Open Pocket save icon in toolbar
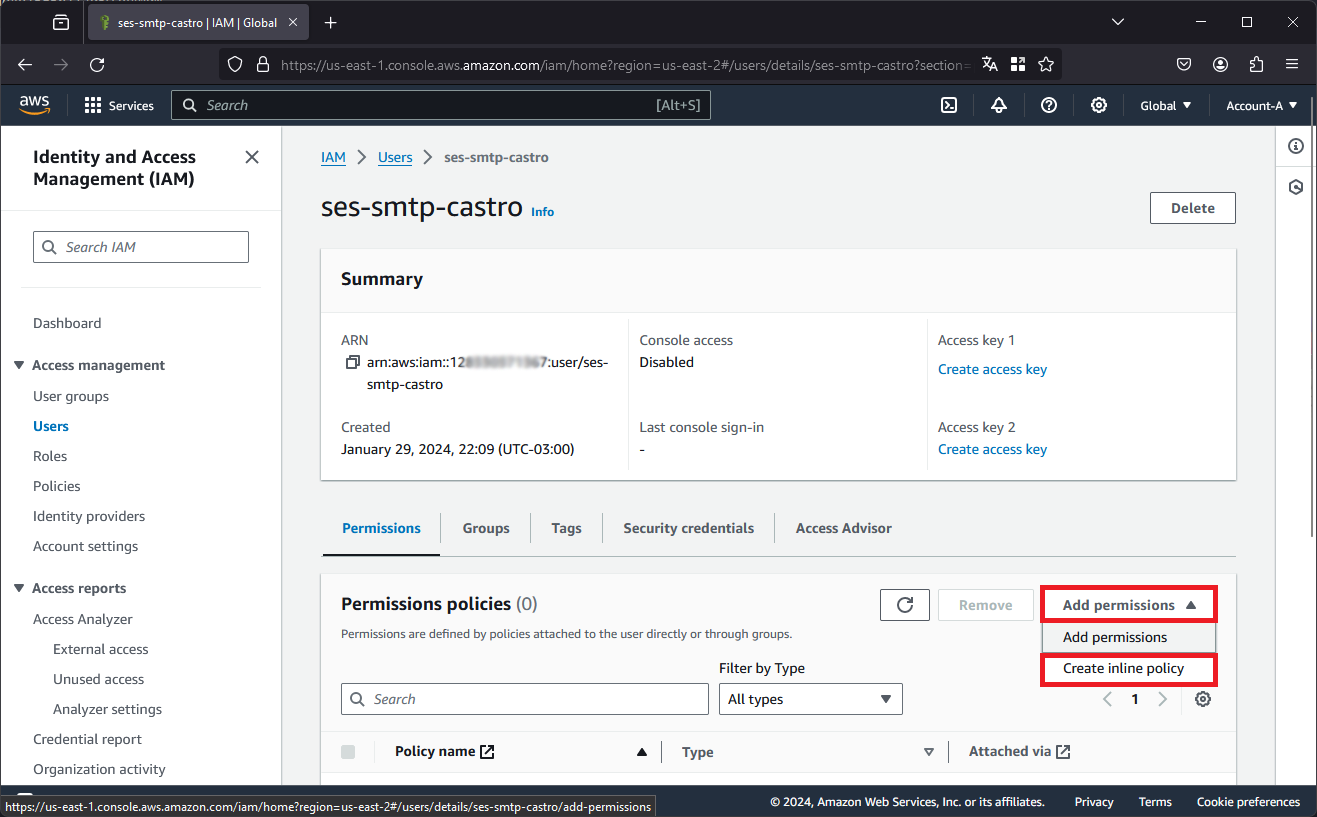 (1184, 64)
